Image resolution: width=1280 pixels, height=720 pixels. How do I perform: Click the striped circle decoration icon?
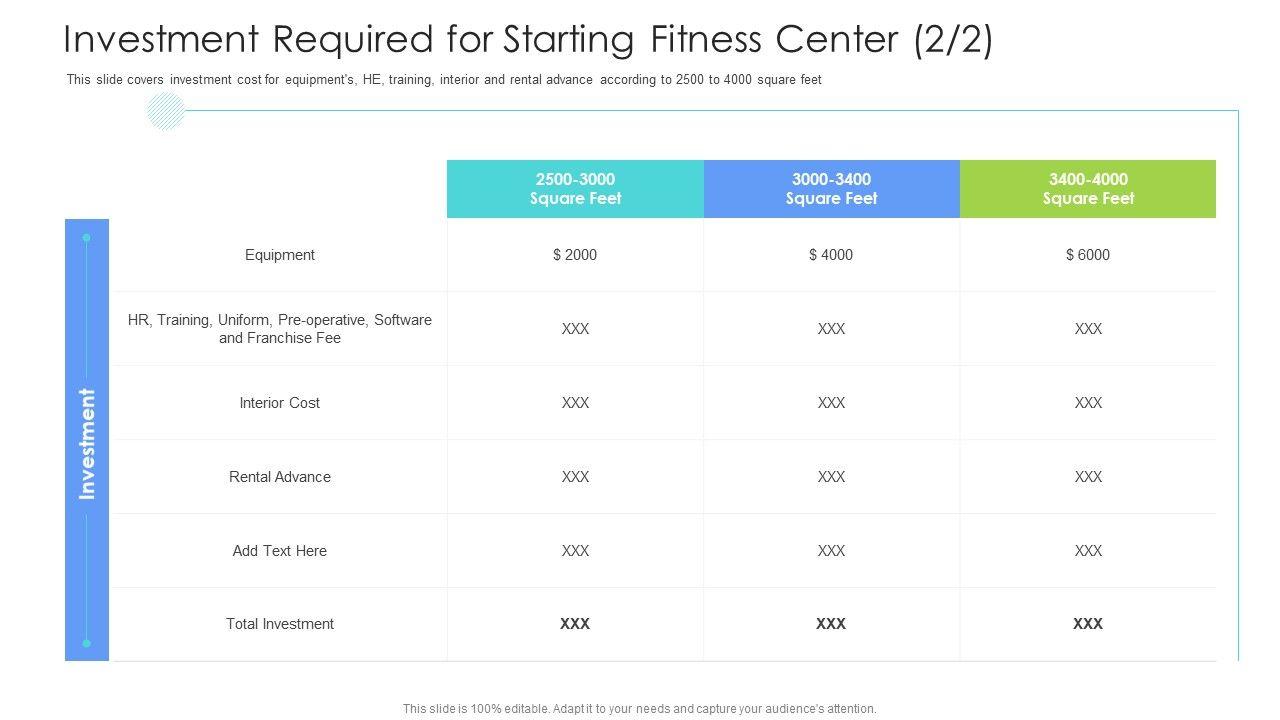click(x=165, y=110)
